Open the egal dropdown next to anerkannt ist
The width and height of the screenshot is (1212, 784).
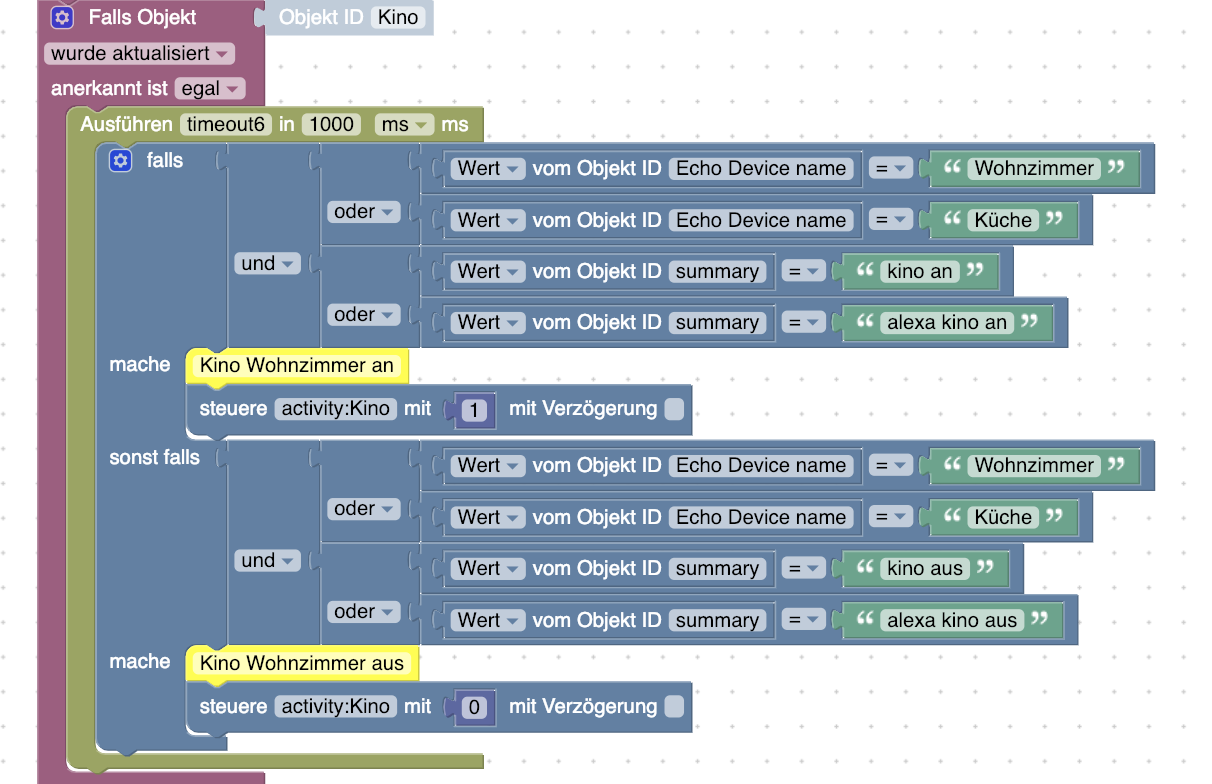coord(209,89)
